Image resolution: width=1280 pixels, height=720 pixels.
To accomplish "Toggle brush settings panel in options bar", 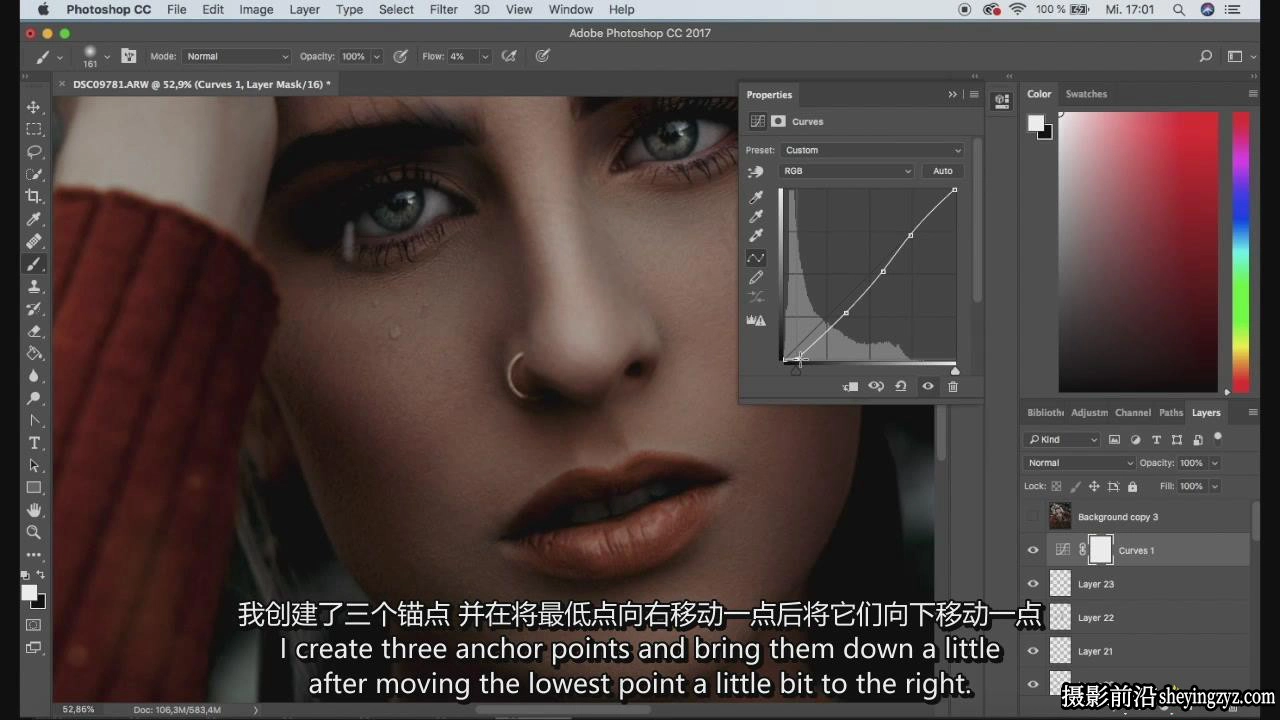I will click(129, 56).
